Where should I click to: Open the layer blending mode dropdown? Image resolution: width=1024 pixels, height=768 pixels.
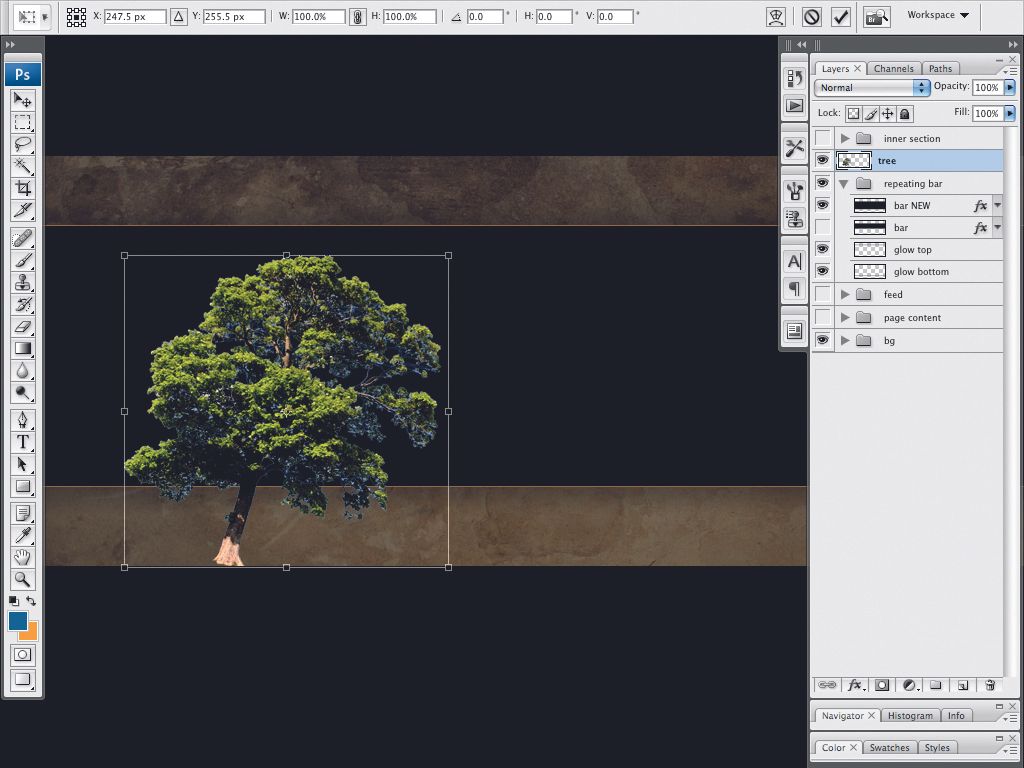tap(870, 88)
